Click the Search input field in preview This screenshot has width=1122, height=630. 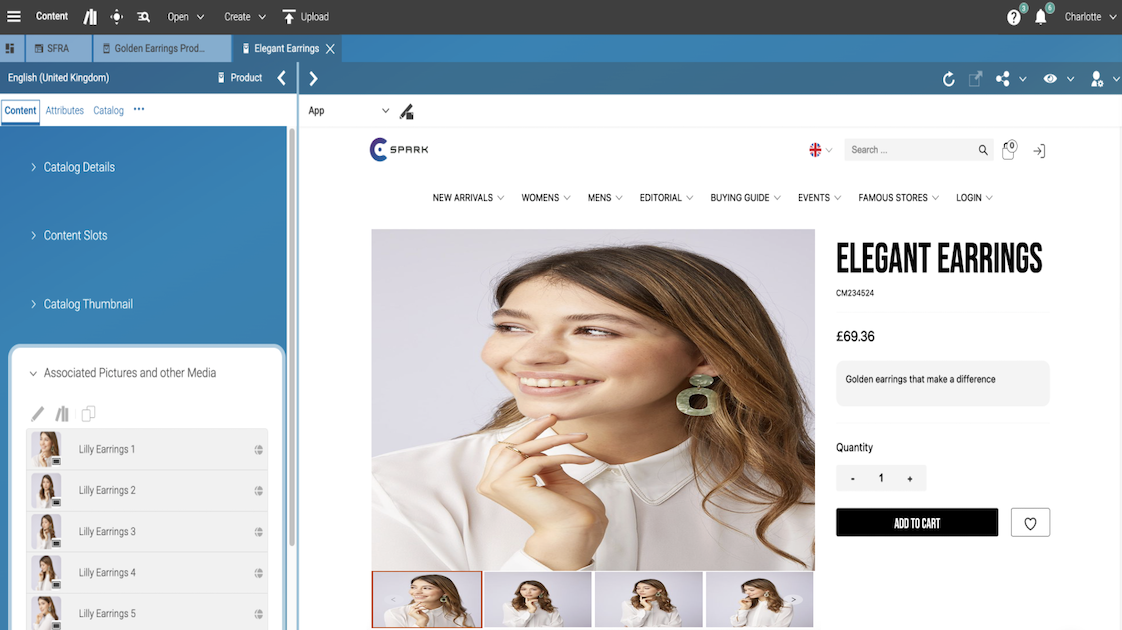point(908,150)
